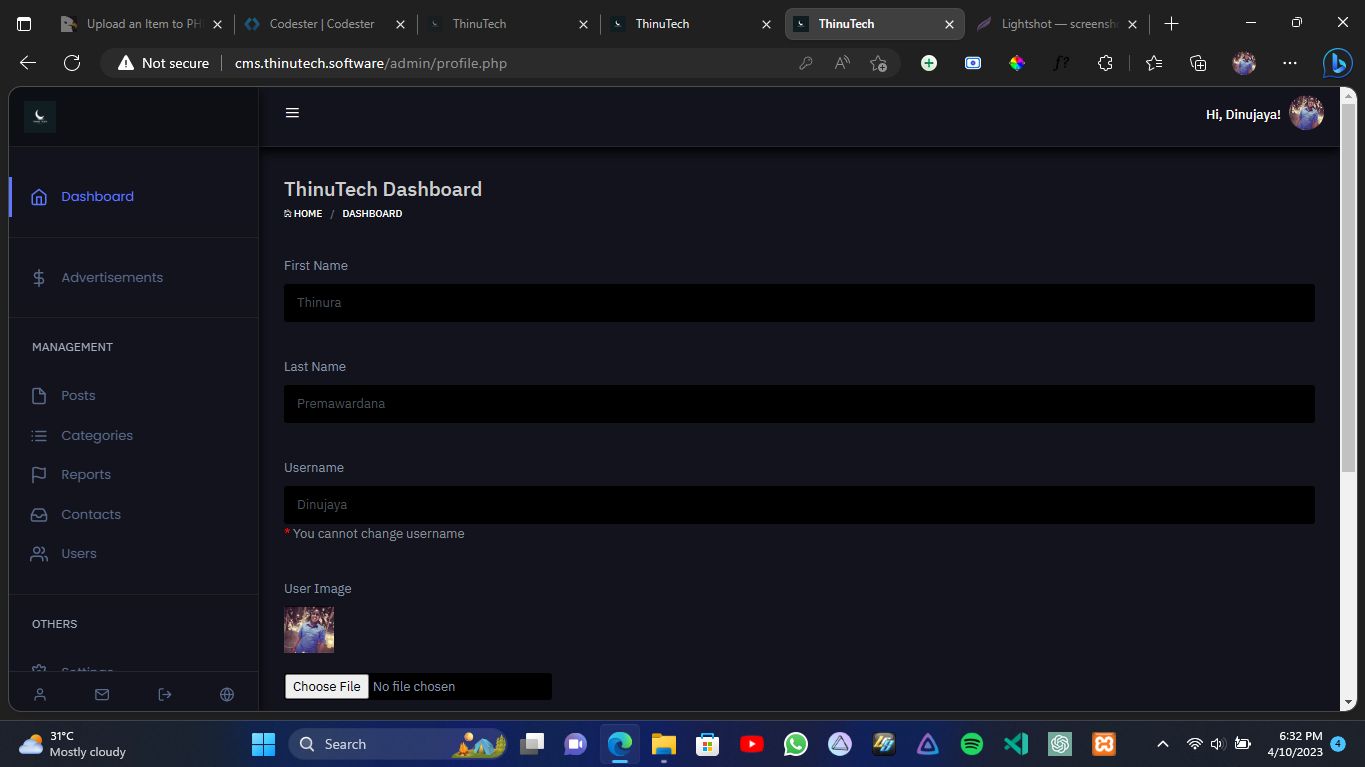This screenshot has height=767, width=1365.
Task: Click the green plus extension icon
Action: 929,63
